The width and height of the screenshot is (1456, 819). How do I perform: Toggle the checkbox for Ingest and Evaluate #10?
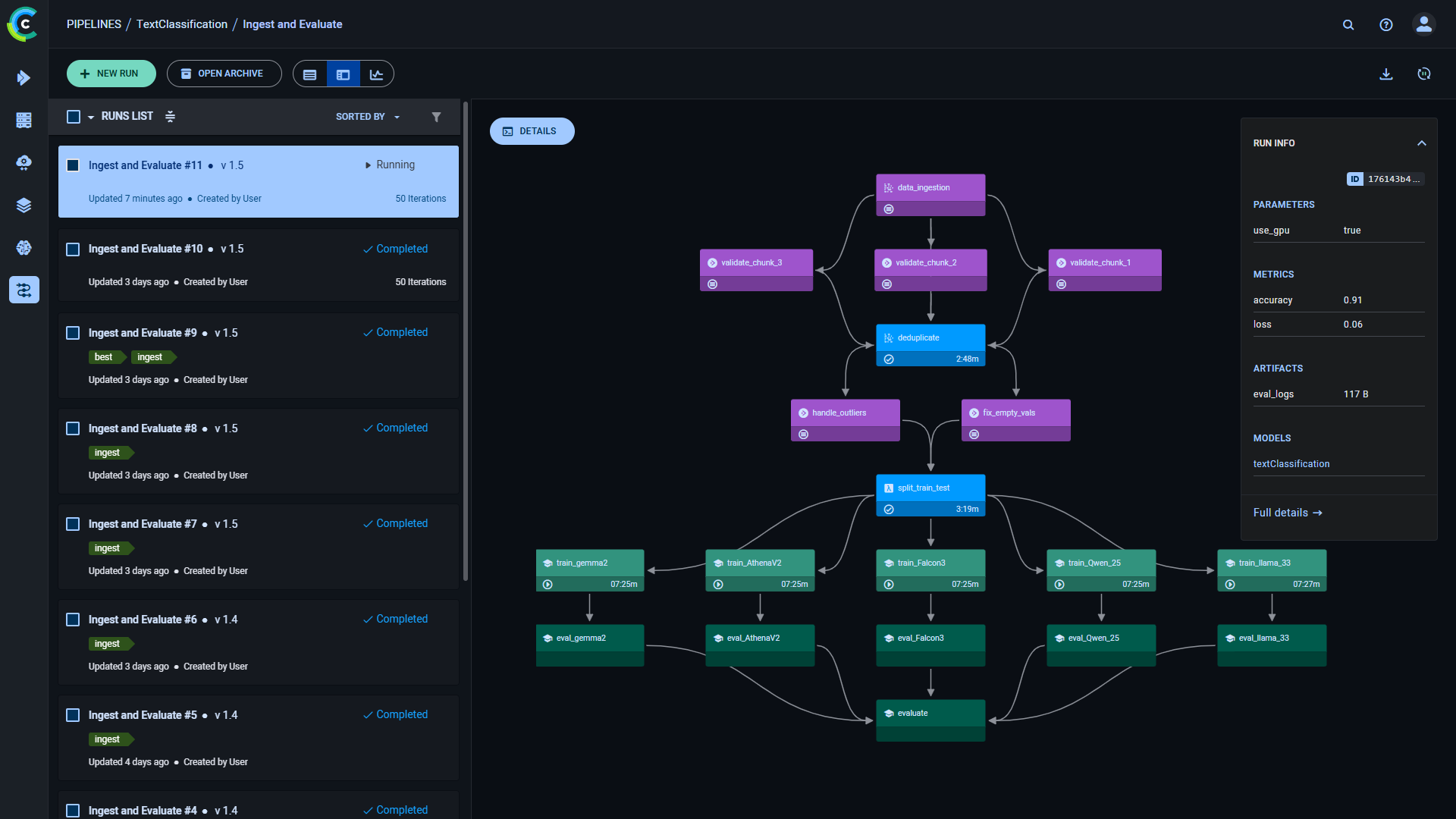pos(73,248)
